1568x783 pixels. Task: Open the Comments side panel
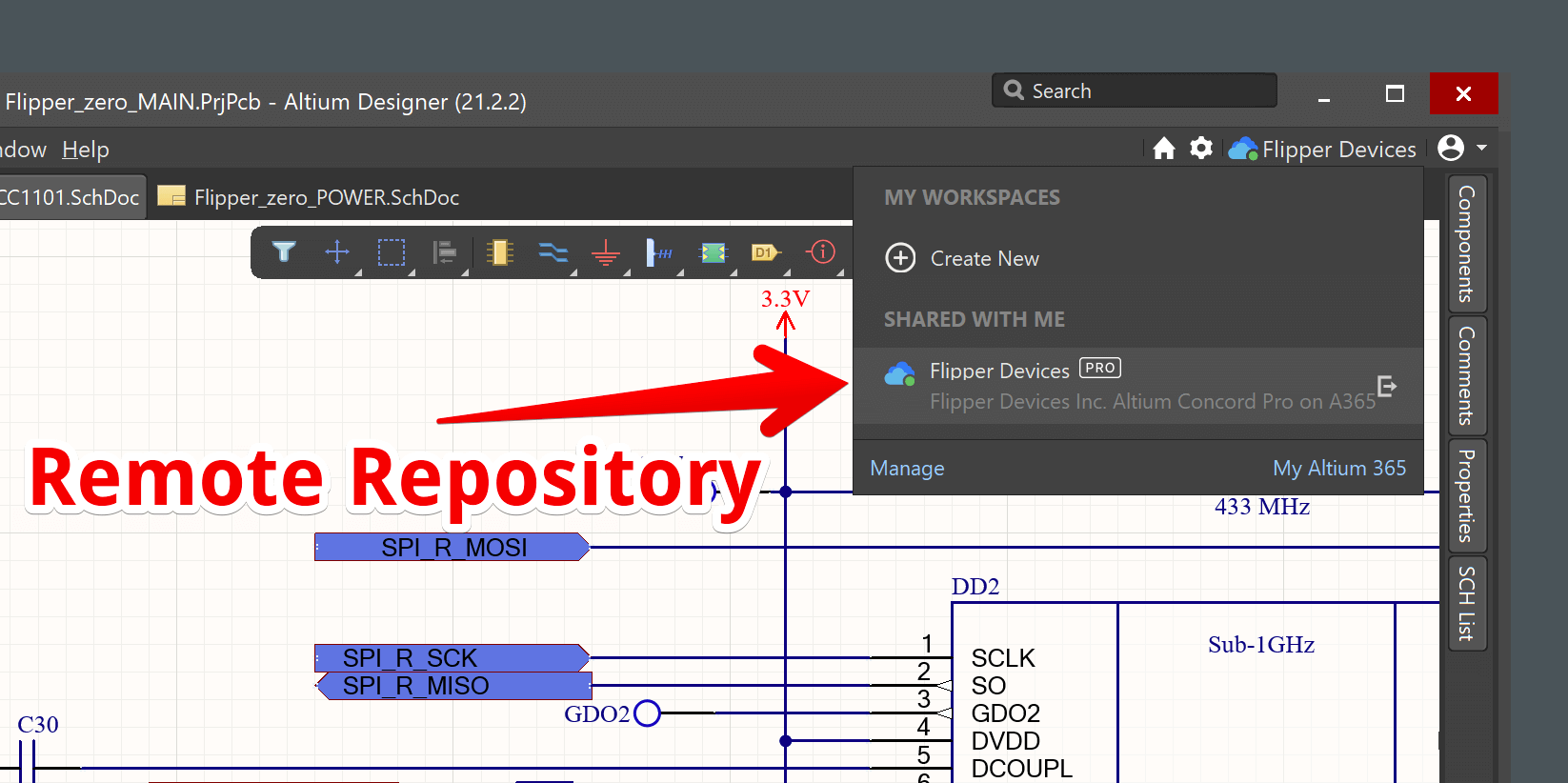coord(1467,375)
